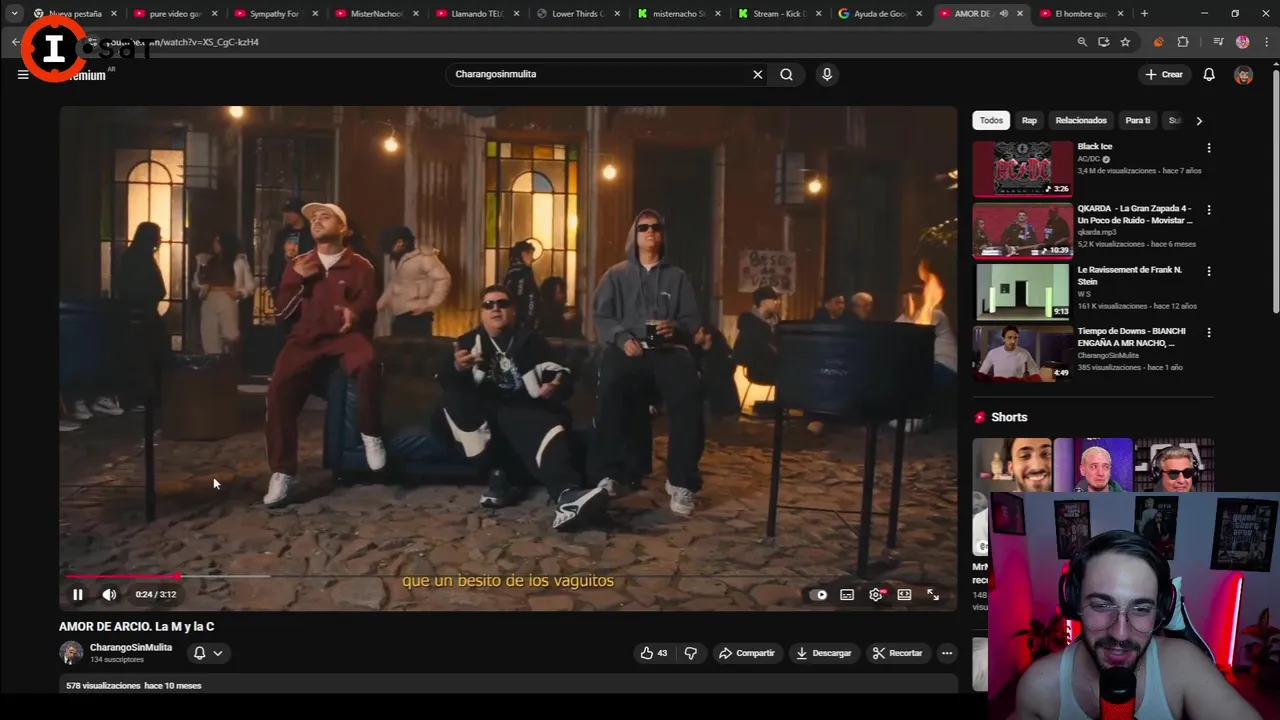Viewport: 1280px width, 720px height.
Task: Like the video (43 likes)
Action: coord(654,653)
